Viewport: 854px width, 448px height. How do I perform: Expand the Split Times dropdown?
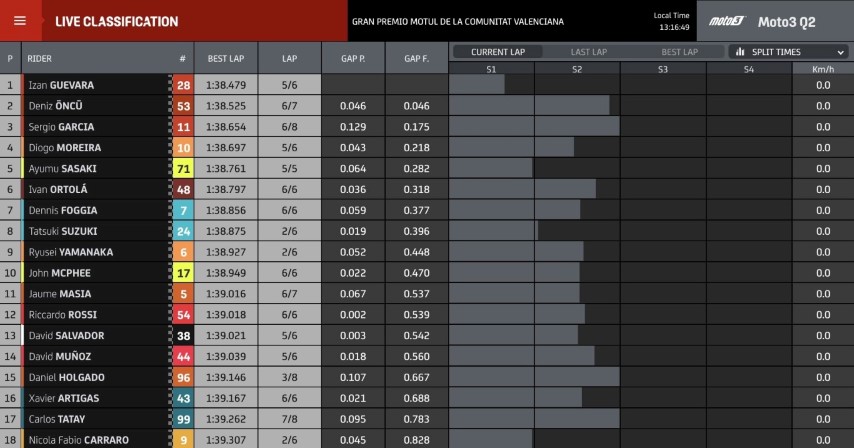789,52
